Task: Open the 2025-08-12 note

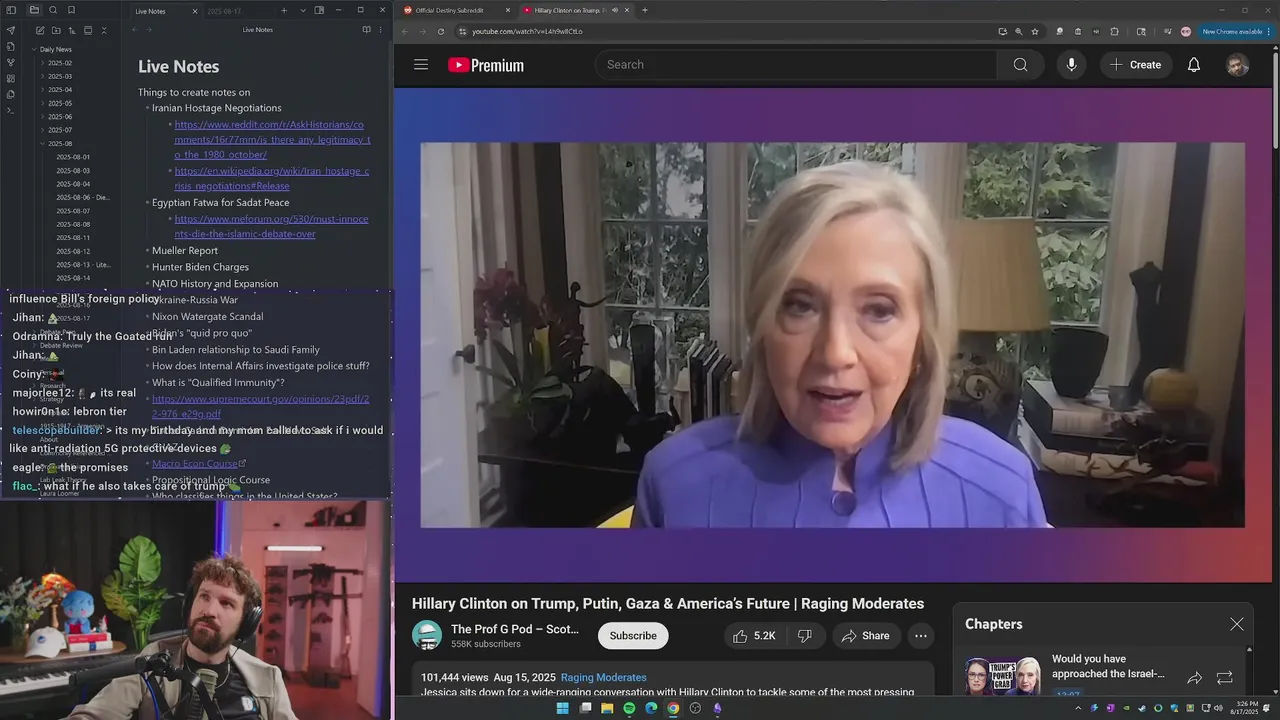Action: [x=73, y=251]
